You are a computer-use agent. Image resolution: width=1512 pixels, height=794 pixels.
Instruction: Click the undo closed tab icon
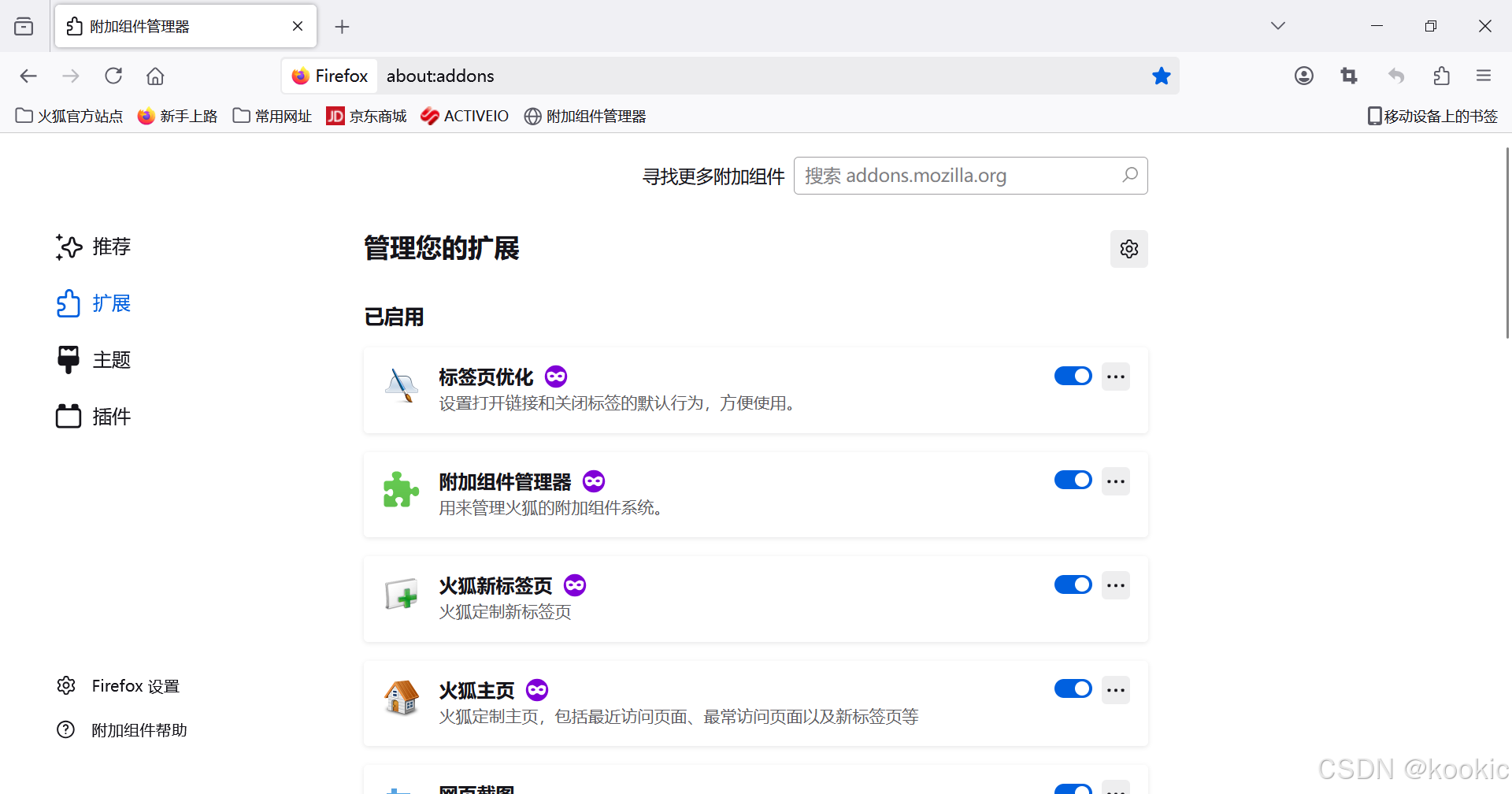1396,76
